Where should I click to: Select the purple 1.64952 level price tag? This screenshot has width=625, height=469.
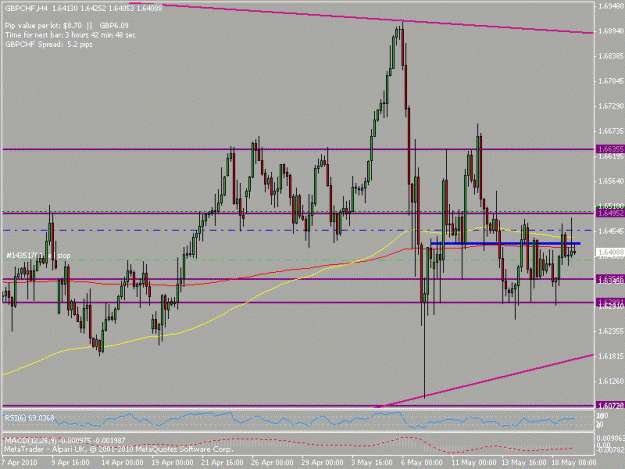coord(610,214)
